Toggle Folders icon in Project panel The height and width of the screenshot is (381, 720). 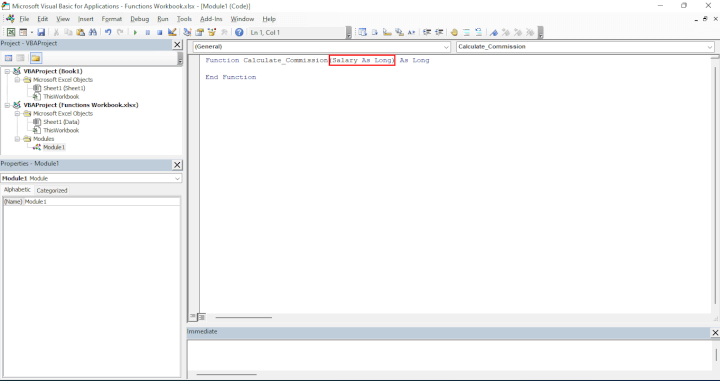[x=36, y=58]
